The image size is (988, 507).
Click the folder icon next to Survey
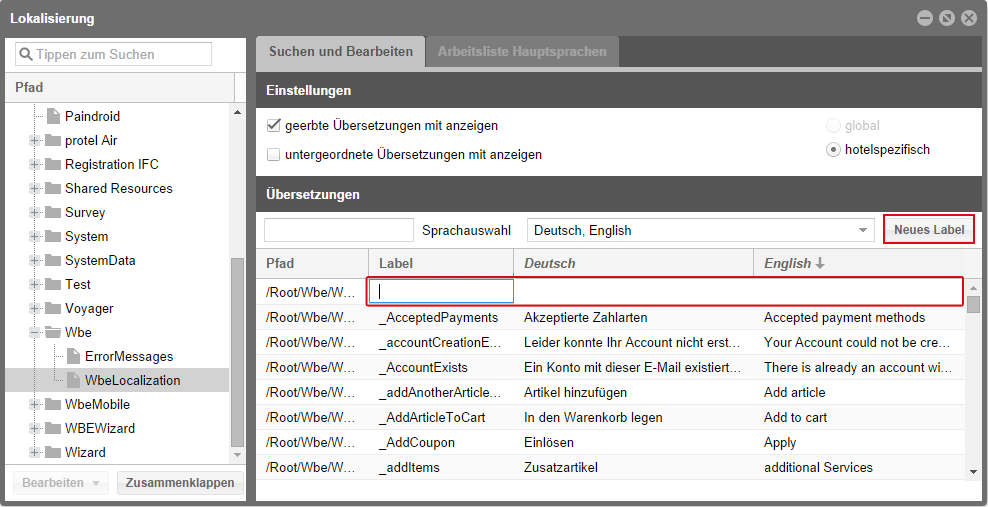(52, 213)
